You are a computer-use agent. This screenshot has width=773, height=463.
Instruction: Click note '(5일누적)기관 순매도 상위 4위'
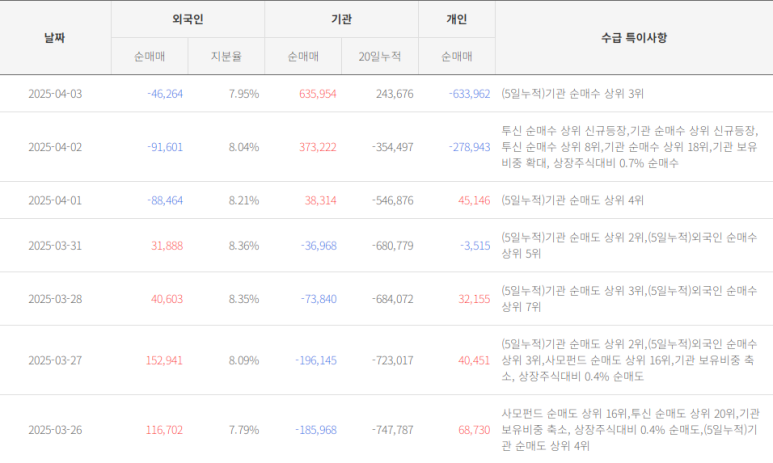pyautogui.click(x=572, y=200)
